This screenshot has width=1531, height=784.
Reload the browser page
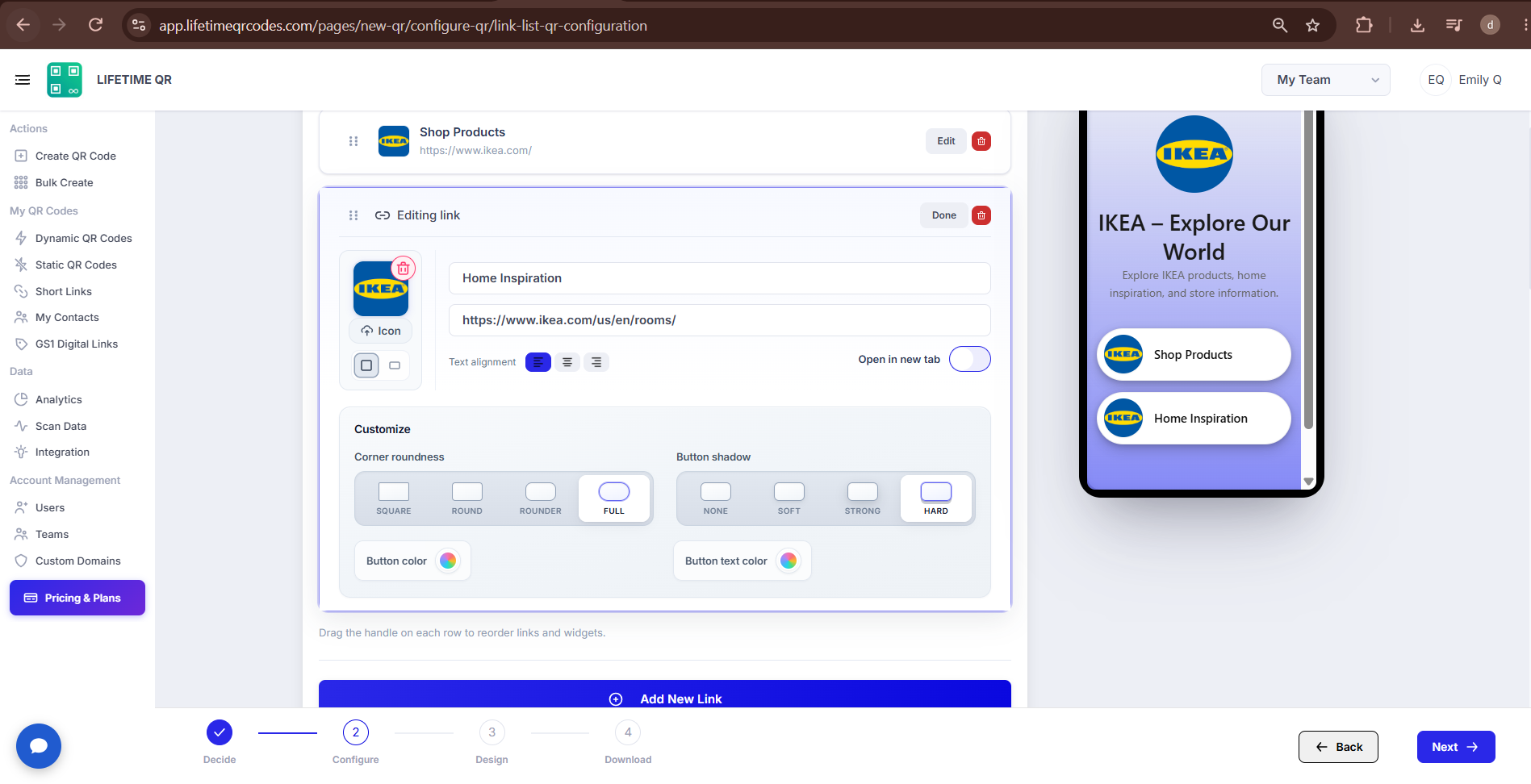tap(95, 25)
